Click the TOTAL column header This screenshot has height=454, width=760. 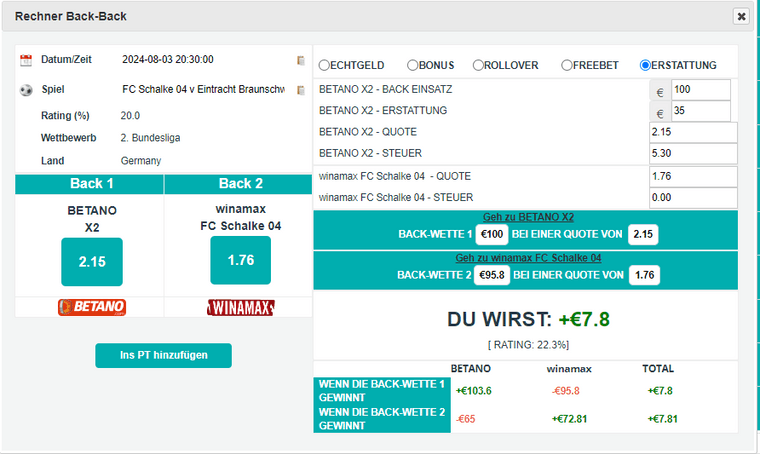658,369
